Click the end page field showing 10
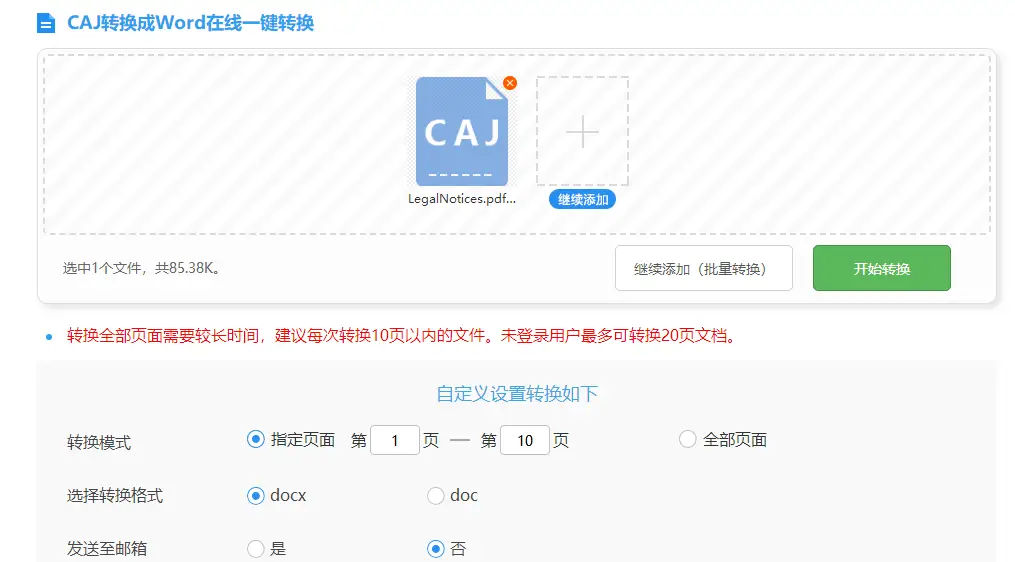 (x=525, y=440)
